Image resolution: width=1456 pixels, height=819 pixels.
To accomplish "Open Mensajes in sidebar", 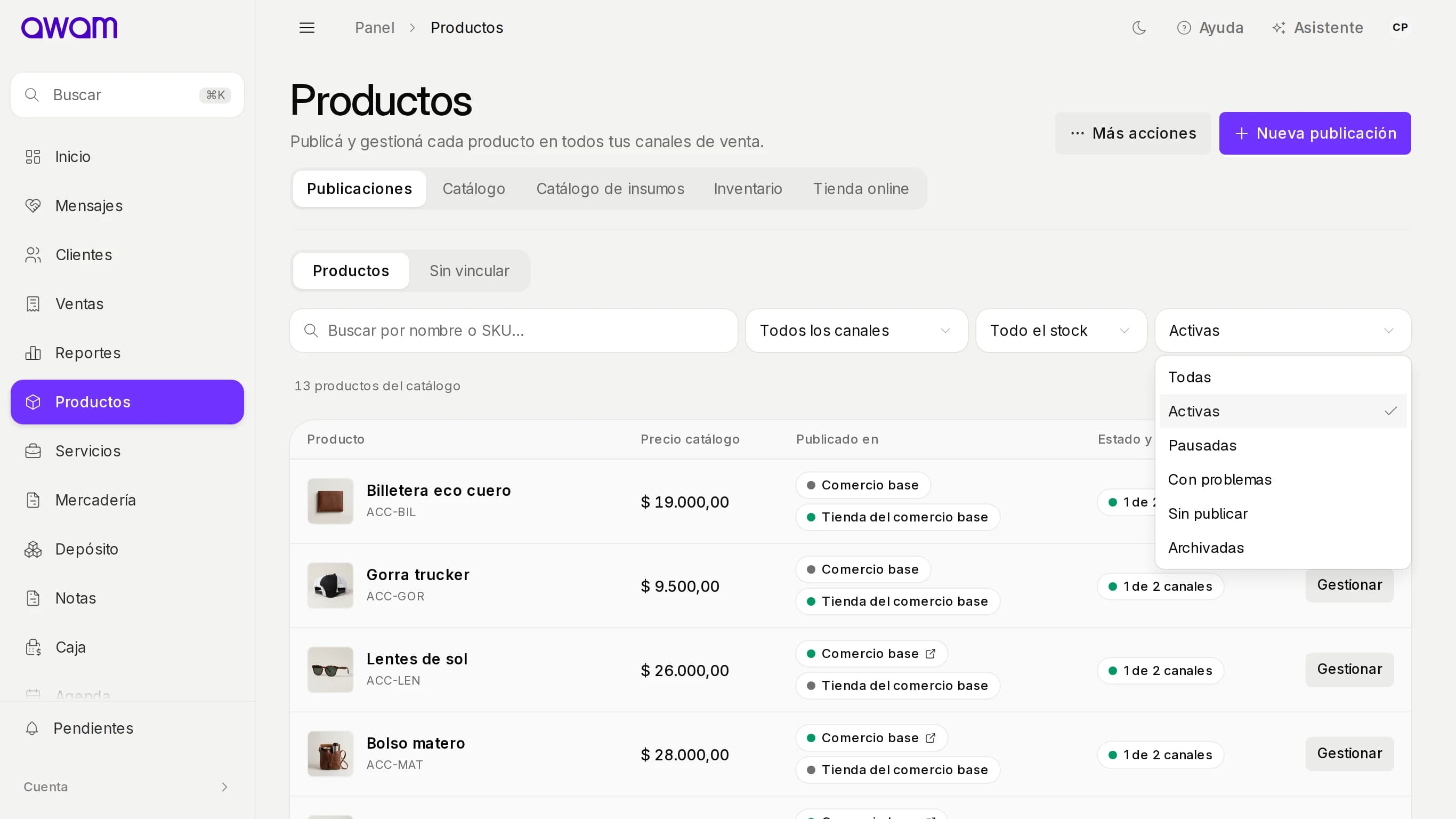I will [127, 206].
